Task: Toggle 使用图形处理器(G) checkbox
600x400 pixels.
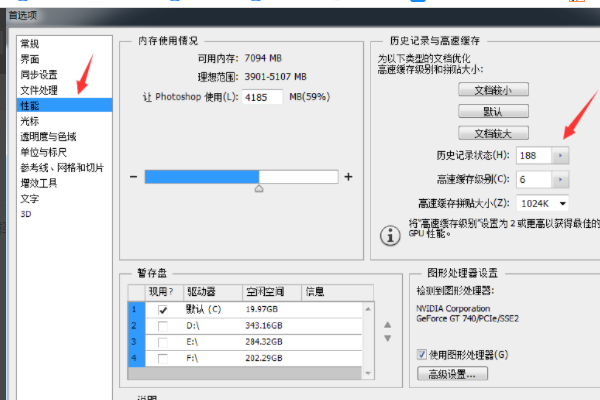Action: tap(422, 354)
